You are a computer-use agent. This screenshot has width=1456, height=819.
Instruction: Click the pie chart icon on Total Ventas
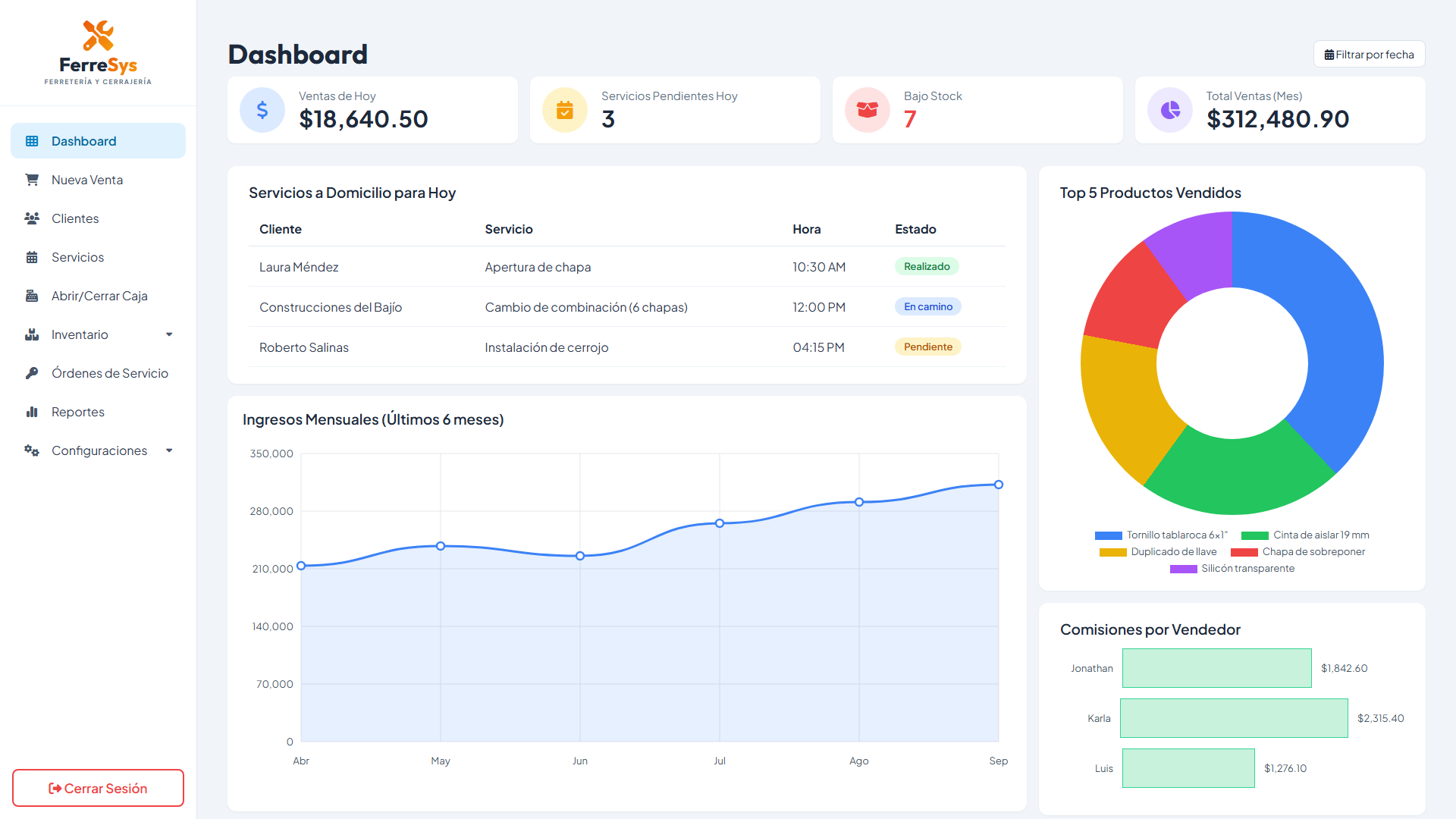[x=1170, y=110]
